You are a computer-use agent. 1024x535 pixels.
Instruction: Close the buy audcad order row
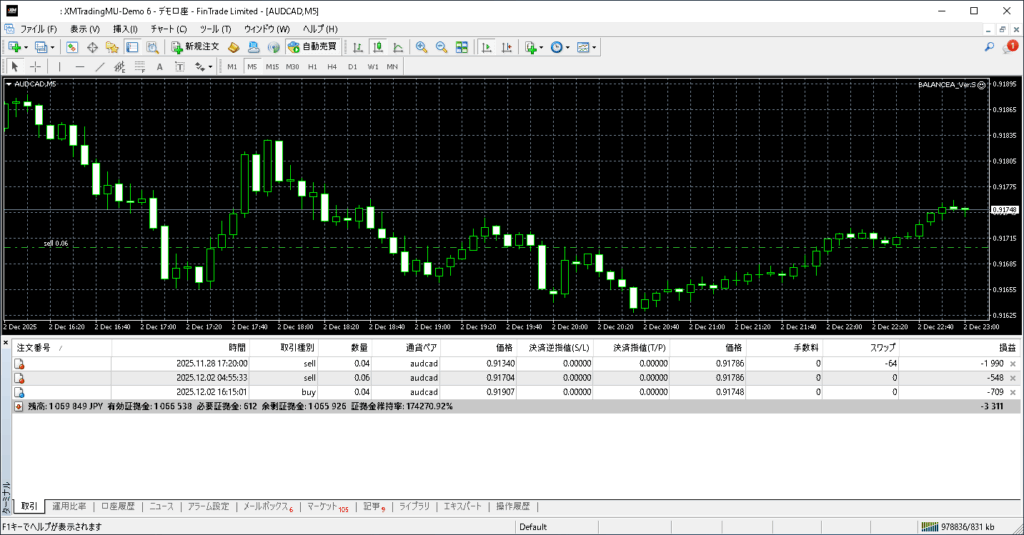pos(1013,393)
